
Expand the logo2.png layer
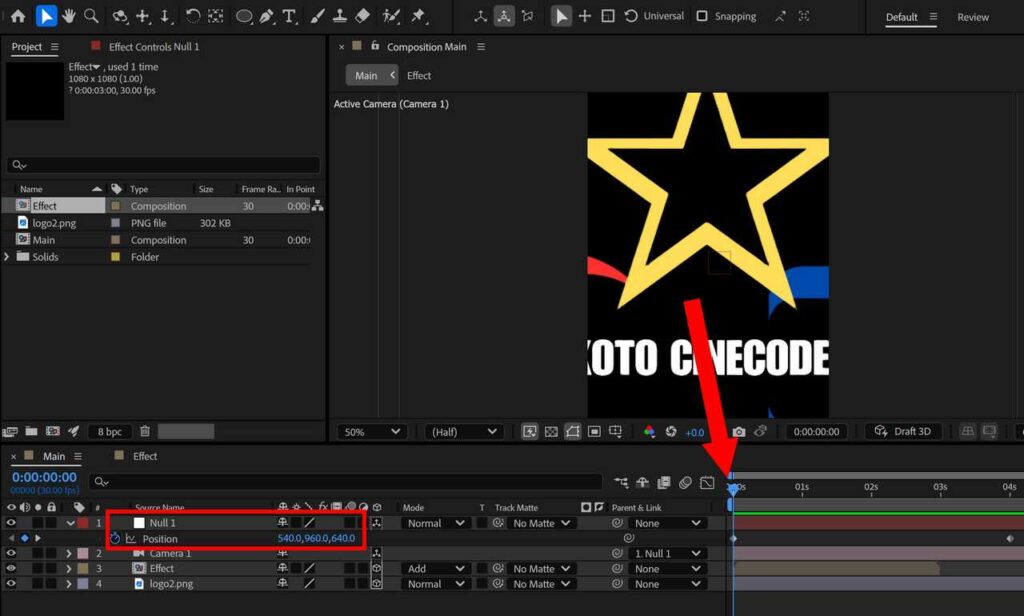pyautogui.click(x=69, y=584)
